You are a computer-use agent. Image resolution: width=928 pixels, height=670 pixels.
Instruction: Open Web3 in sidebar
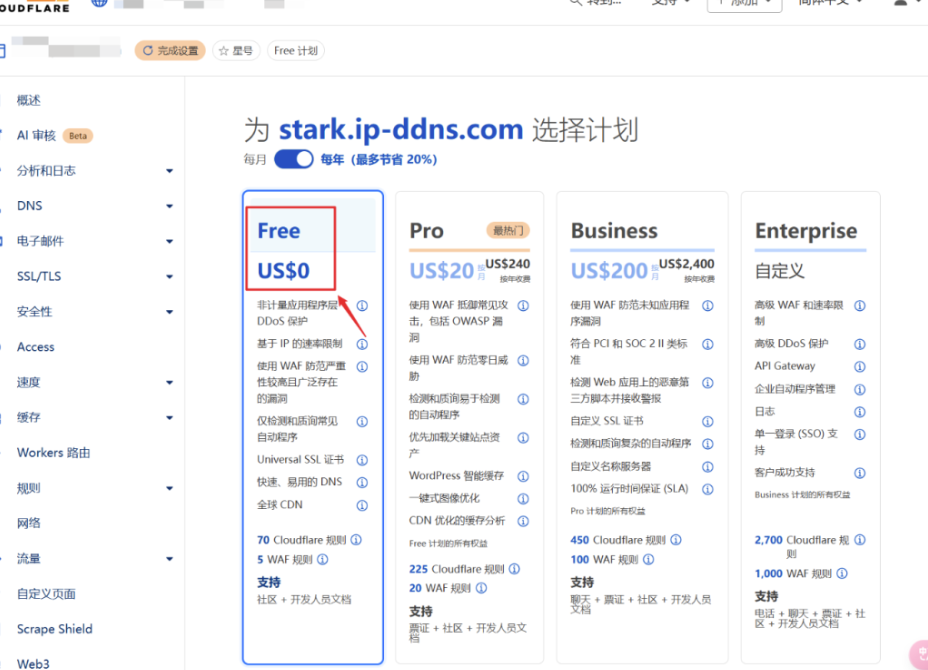[x=33, y=664]
